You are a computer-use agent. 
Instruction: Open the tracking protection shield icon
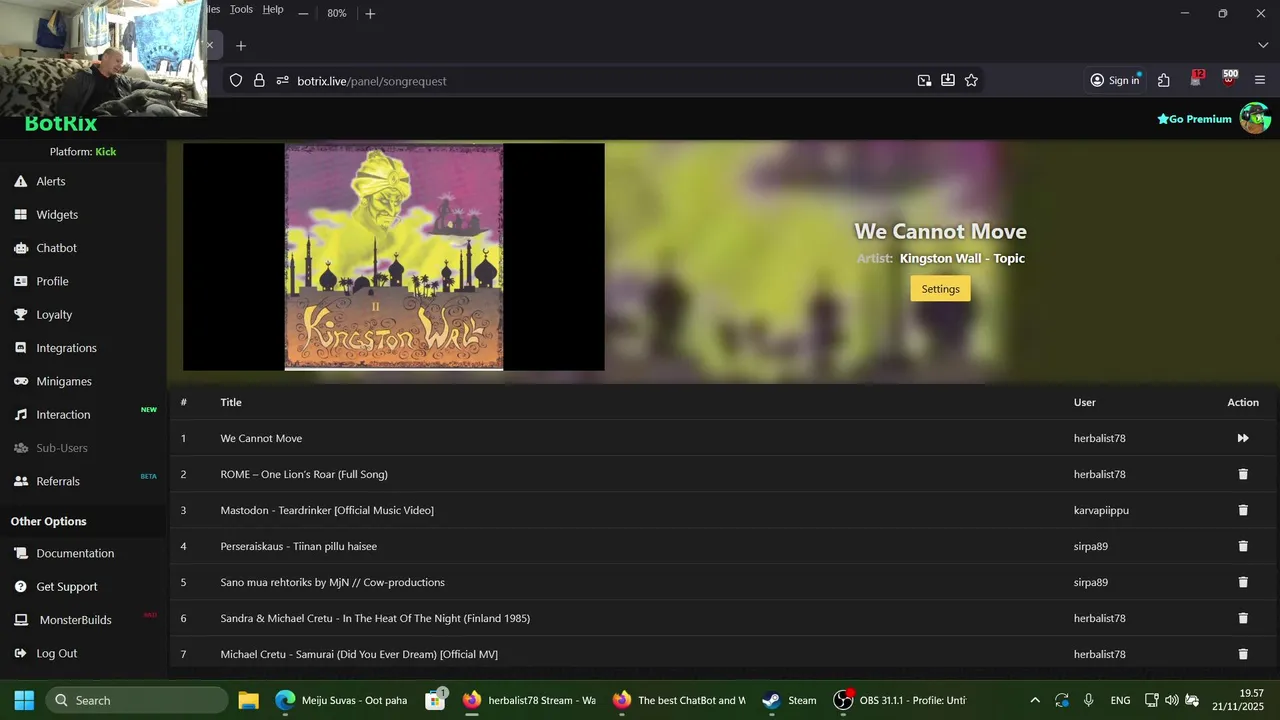(x=236, y=81)
